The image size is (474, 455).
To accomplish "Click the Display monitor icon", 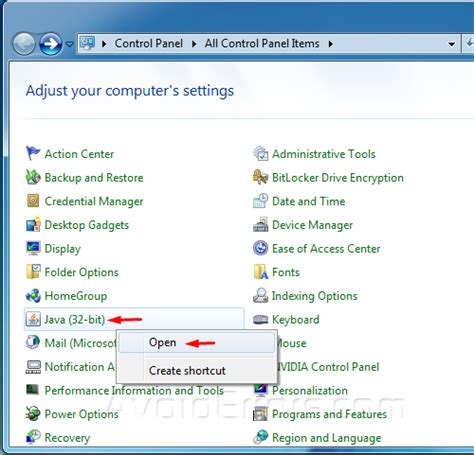I will 33,248.
